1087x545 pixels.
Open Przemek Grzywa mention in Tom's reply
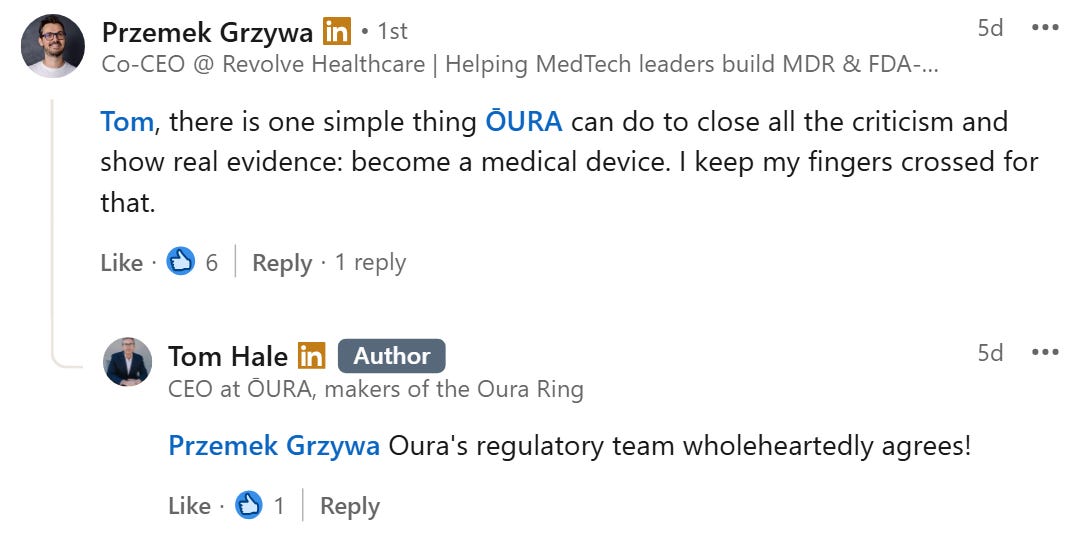274,446
